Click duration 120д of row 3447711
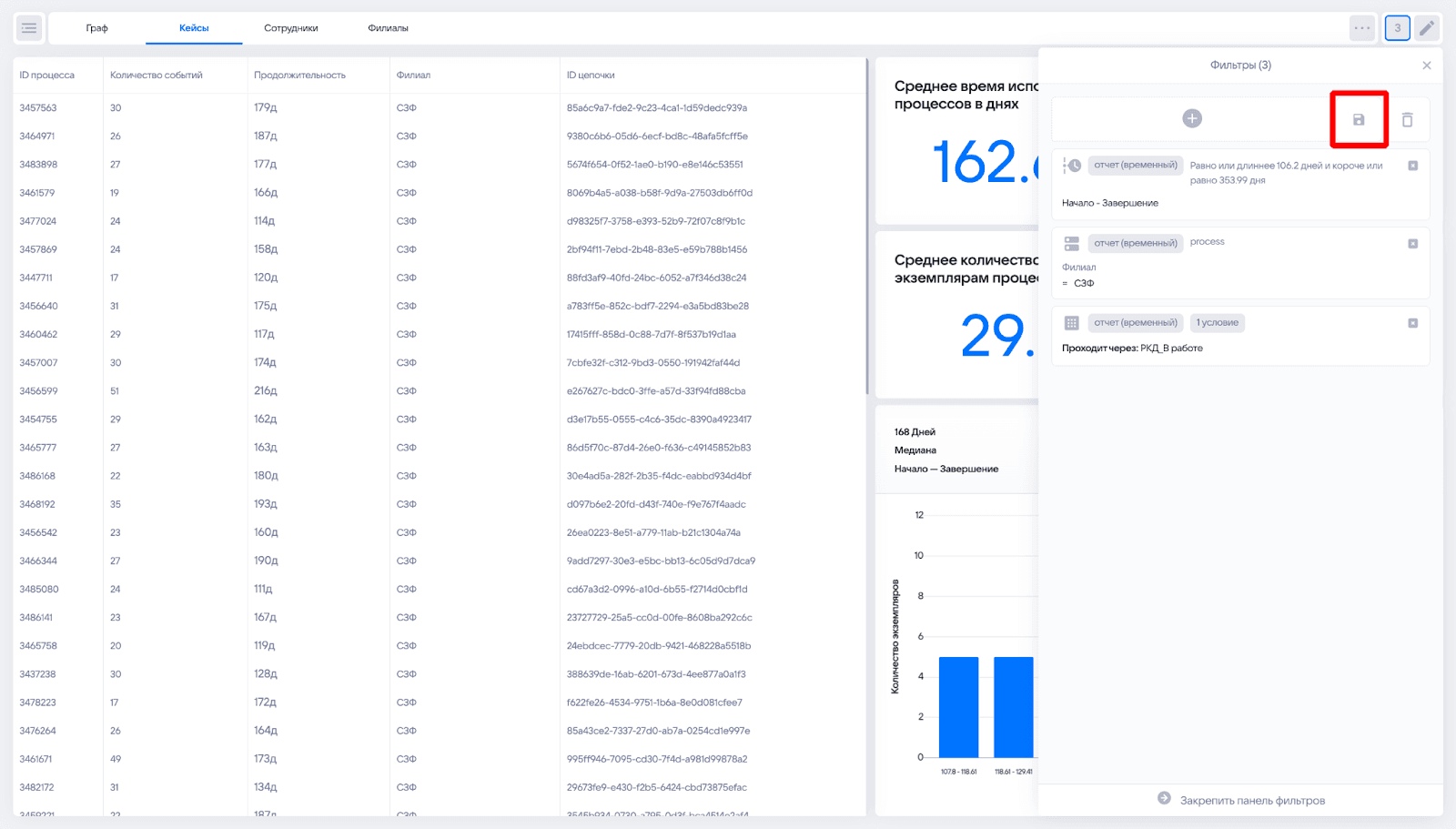 (266, 278)
